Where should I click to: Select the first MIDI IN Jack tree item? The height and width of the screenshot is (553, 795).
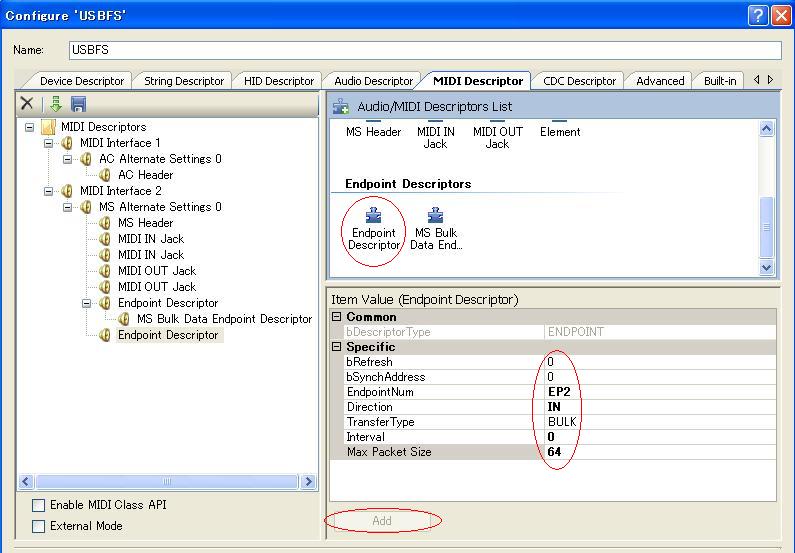(151, 239)
